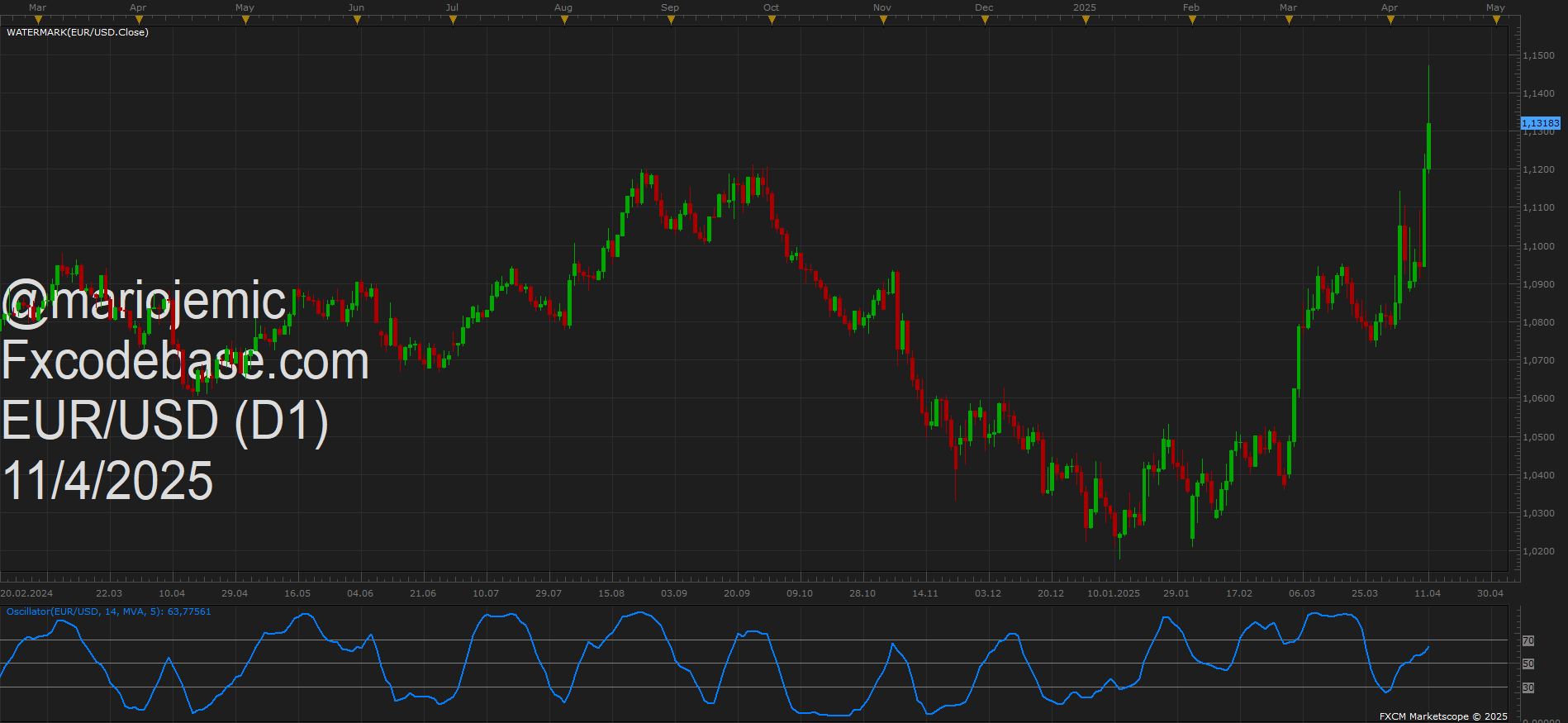Click the 14.11 date axis label

coord(925,593)
